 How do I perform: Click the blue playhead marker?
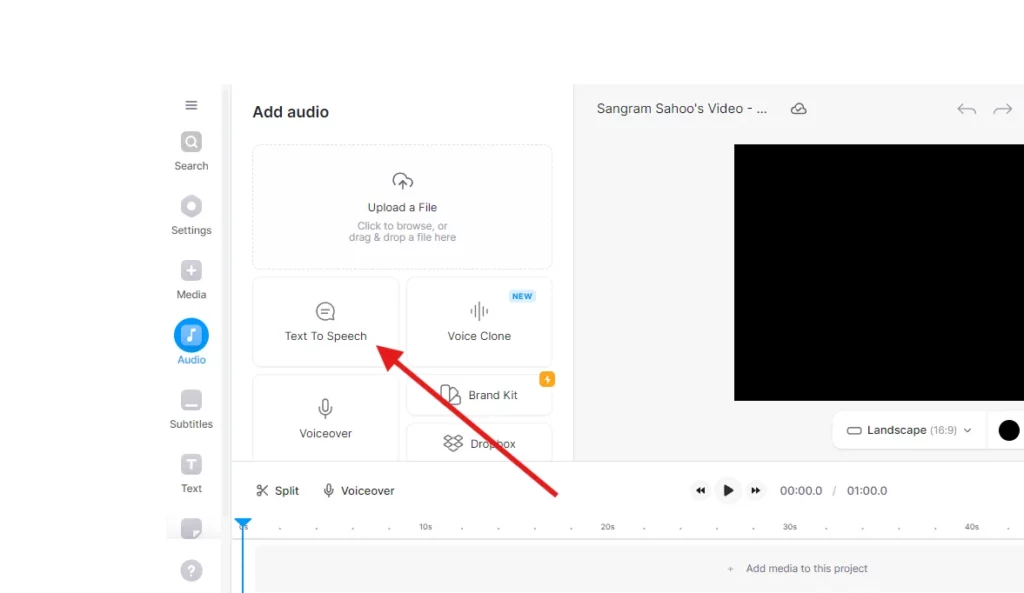[243, 522]
